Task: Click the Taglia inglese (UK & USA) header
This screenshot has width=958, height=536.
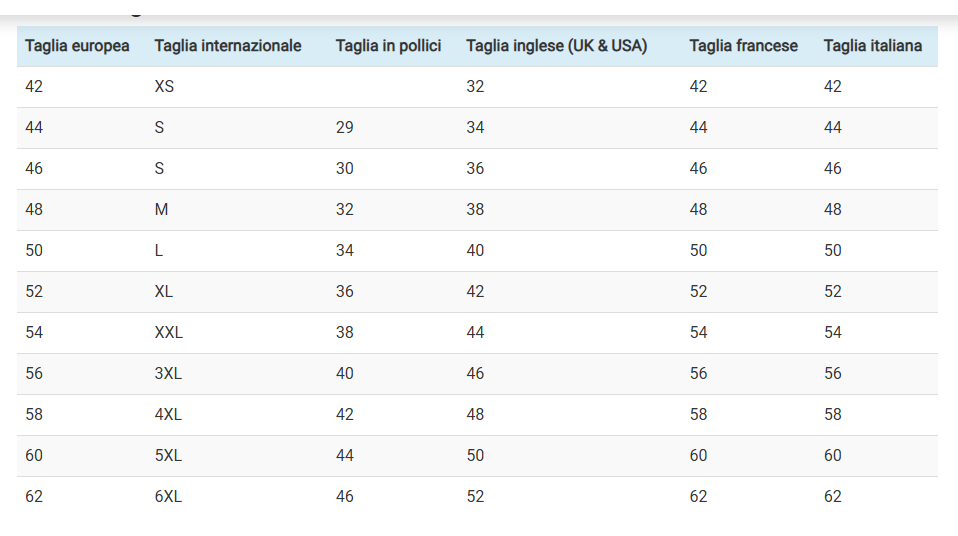Action: point(557,46)
